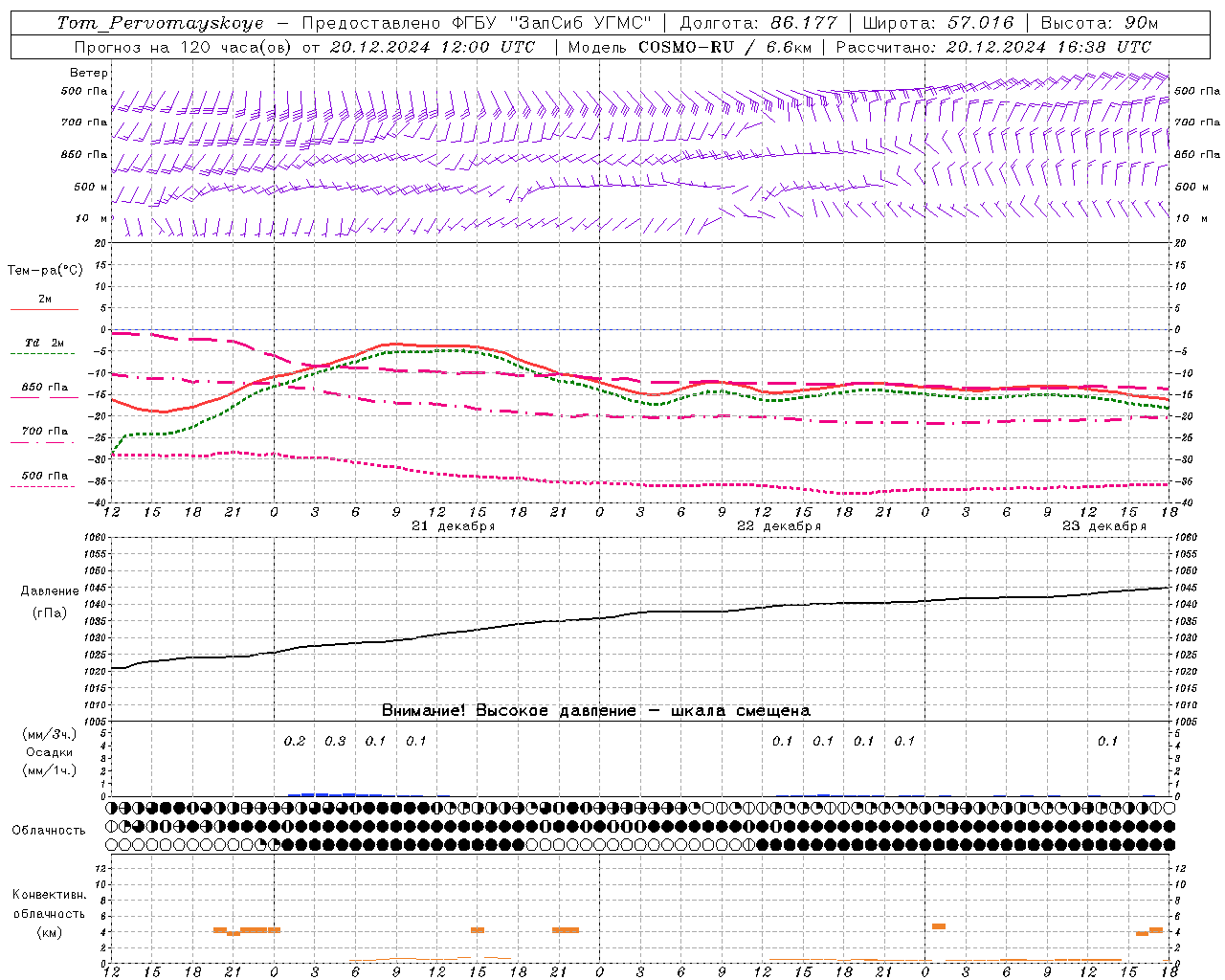Click the "Модель COSMO-RU / 6.6км" model label

pyautogui.click(x=690, y=47)
